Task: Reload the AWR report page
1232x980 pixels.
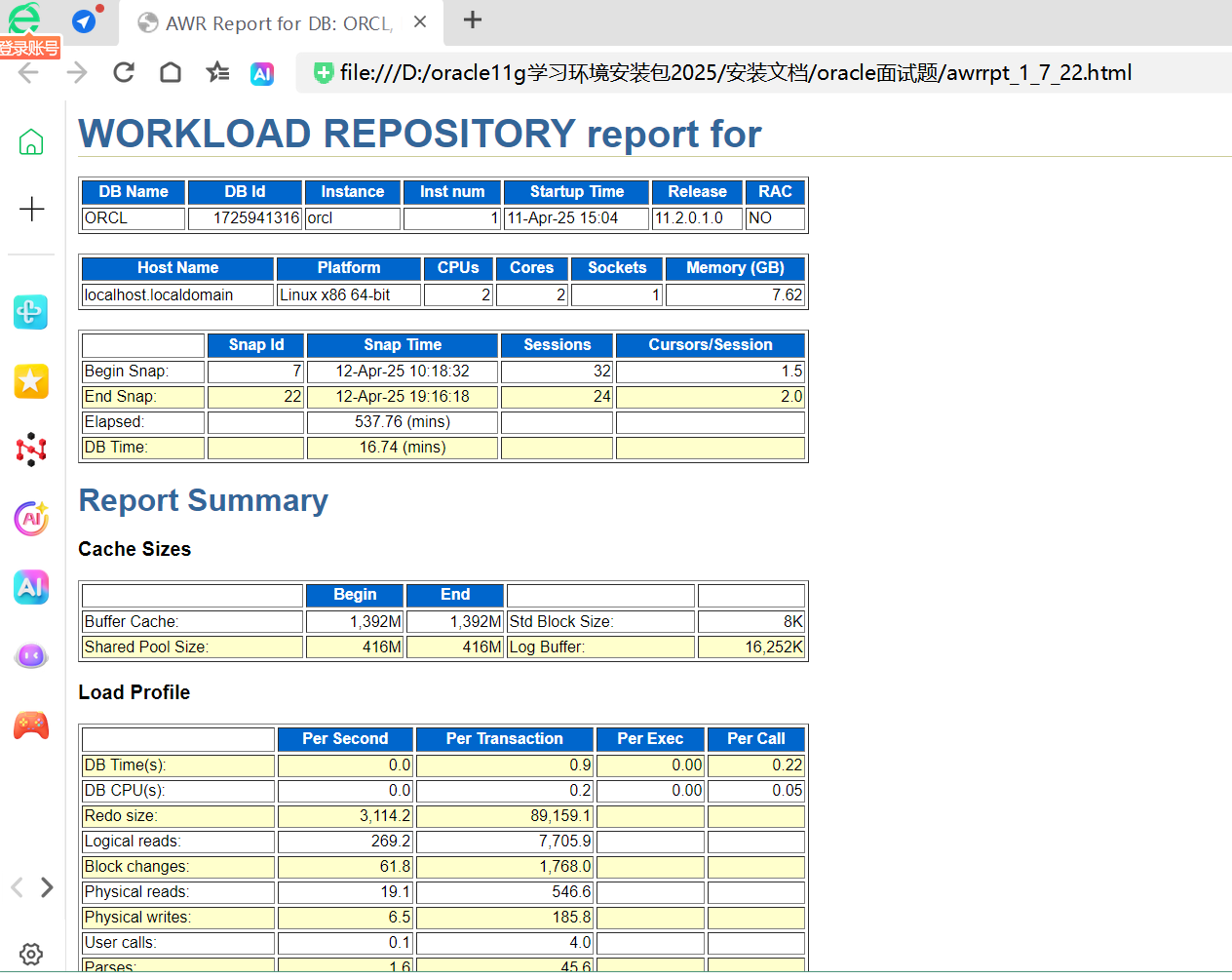Action: pos(124,72)
